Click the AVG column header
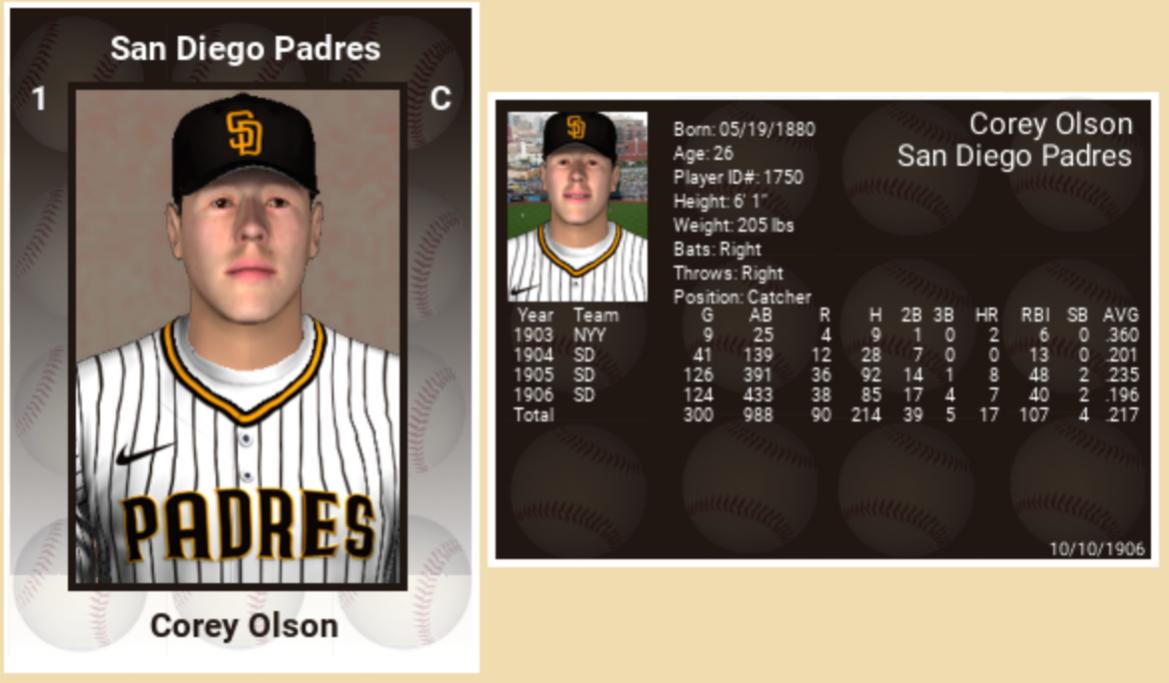This screenshot has width=1169, height=683. [1121, 315]
